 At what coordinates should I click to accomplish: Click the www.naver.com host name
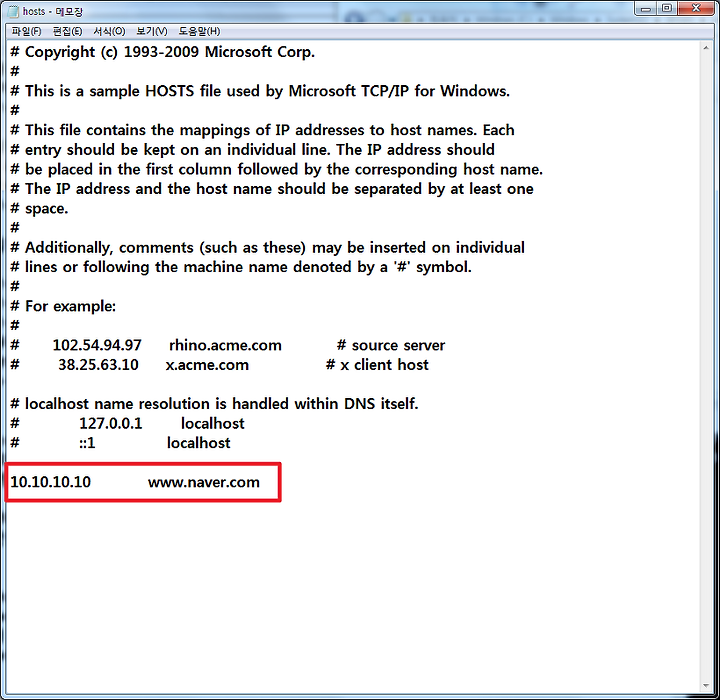coord(204,482)
